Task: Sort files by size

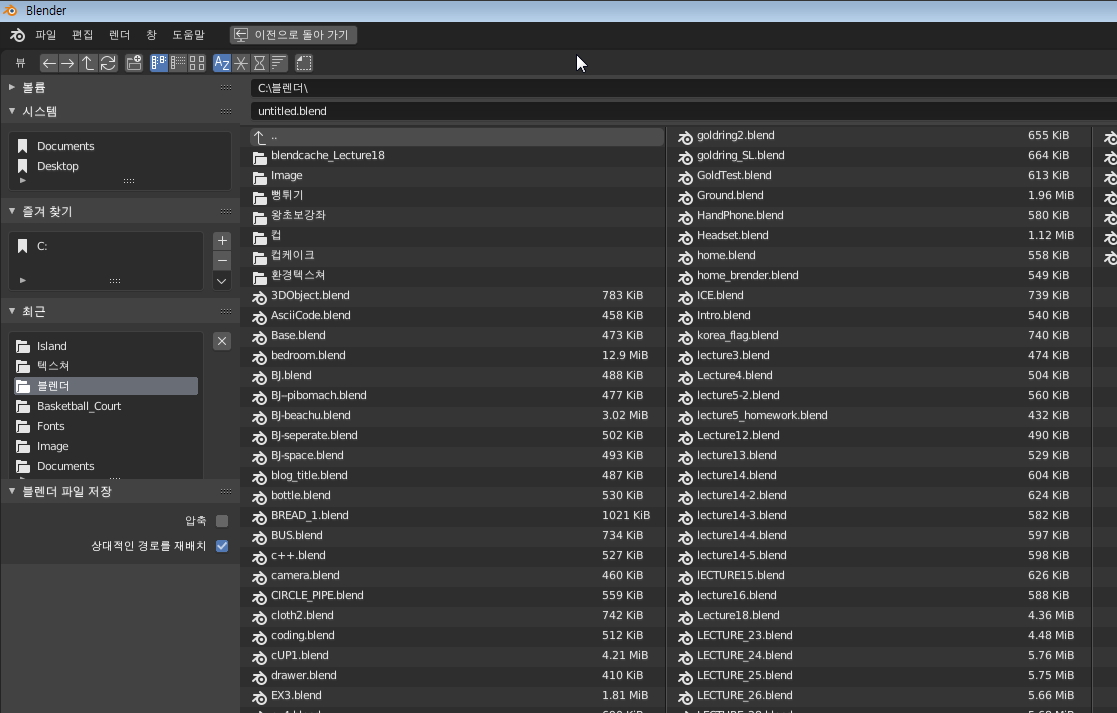Action: pyautogui.click(x=279, y=63)
